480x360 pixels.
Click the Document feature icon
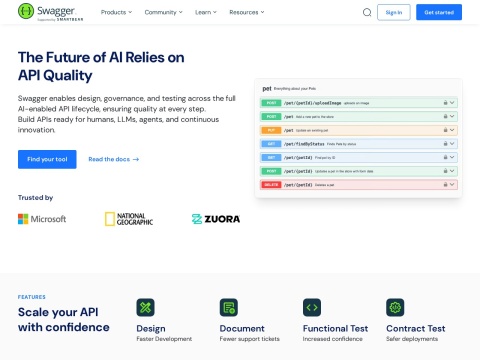pyautogui.click(x=229, y=307)
